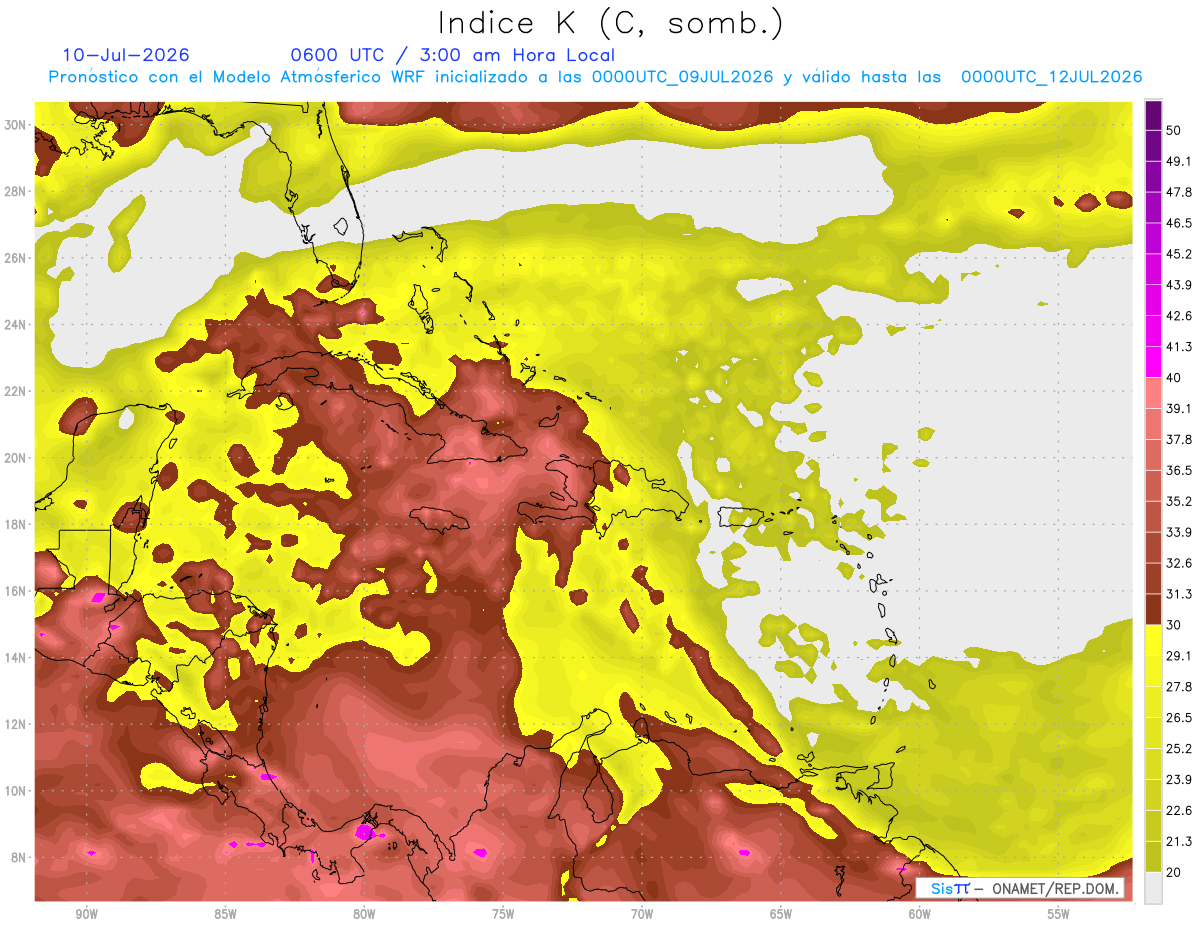The height and width of the screenshot is (927, 1200).
Task: Click the '26N' latitude label
Action: click(x=15, y=258)
